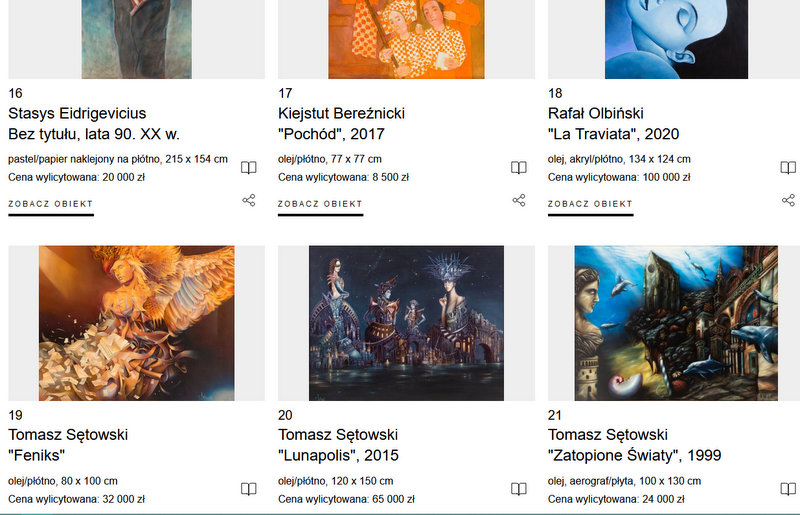Viewport: 800px width, 515px height.
Task: Open the Lunapolis painting thumbnail
Action: click(406, 323)
